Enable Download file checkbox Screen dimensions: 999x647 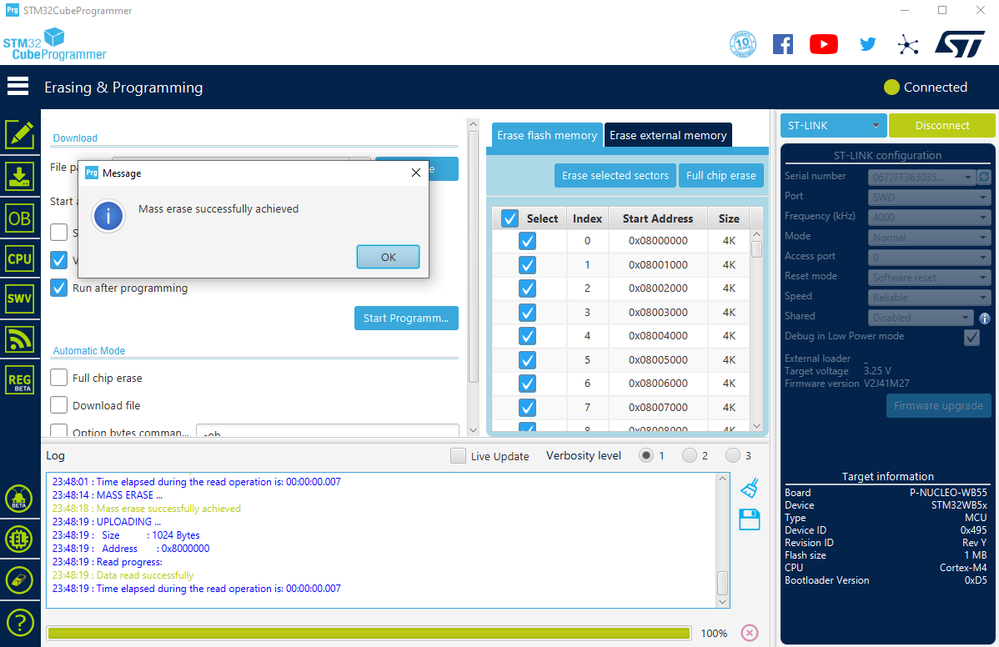(x=59, y=405)
